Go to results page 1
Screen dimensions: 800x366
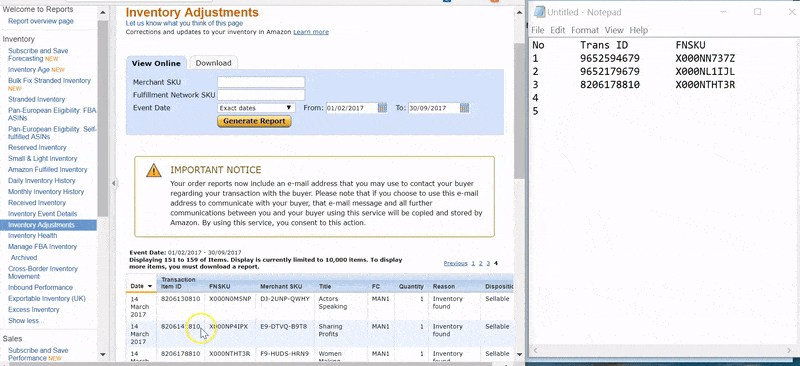click(473, 263)
